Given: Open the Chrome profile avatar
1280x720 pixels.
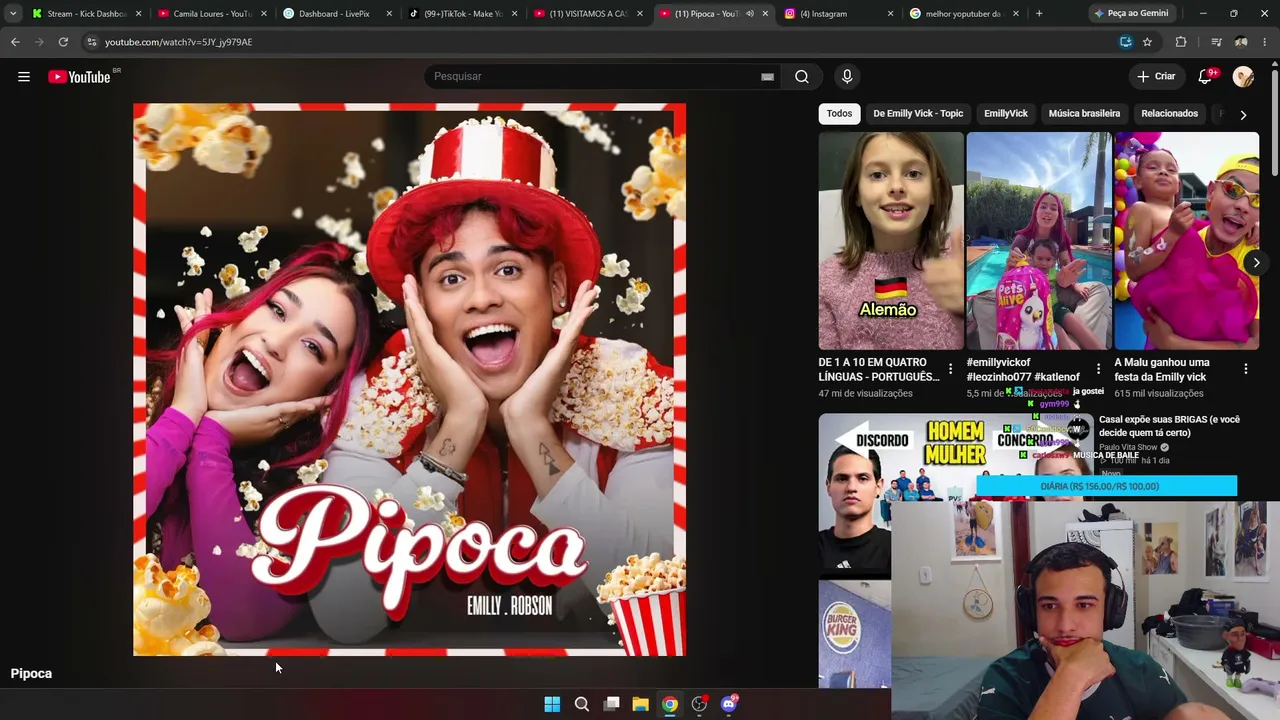Looking at the screenshot, I should [1241, 42].
